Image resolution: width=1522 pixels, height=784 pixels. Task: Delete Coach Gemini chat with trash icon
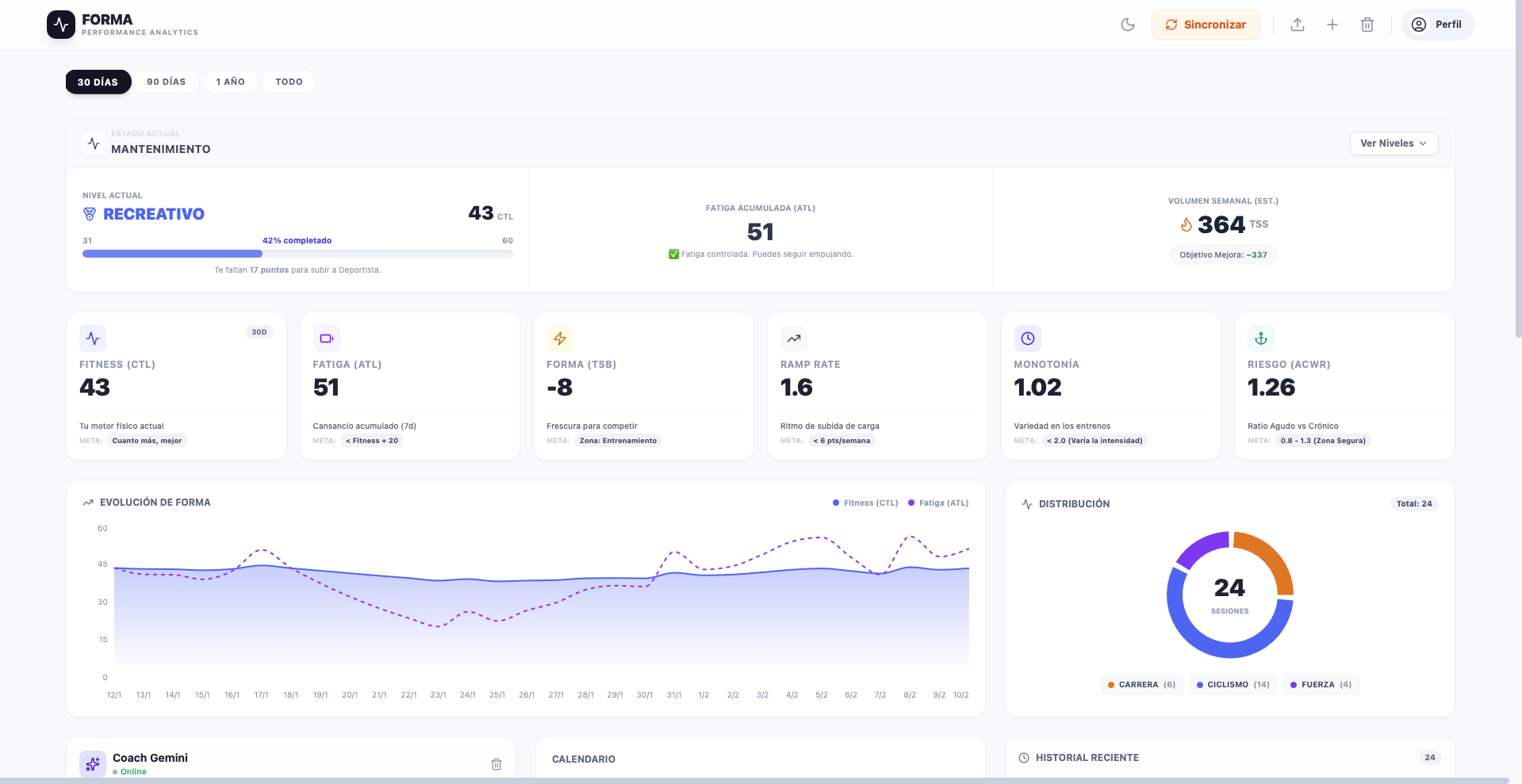[x=496, y=764]
